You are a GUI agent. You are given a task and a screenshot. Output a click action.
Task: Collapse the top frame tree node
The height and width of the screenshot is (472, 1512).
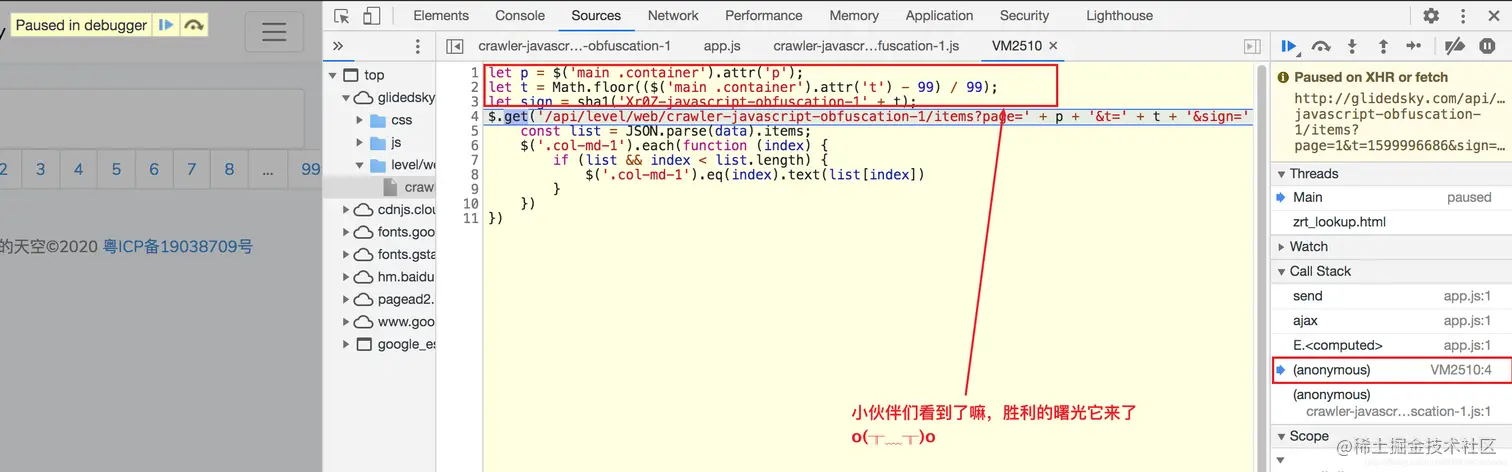coord(333,75)
